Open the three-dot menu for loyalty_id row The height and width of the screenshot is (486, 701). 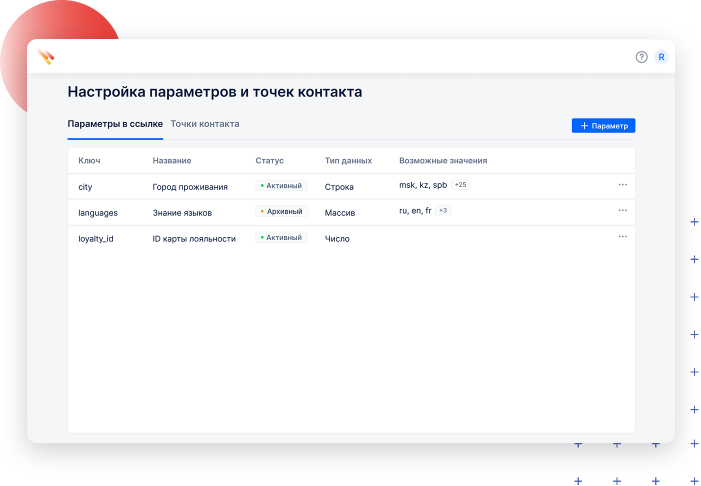point(622,237)
